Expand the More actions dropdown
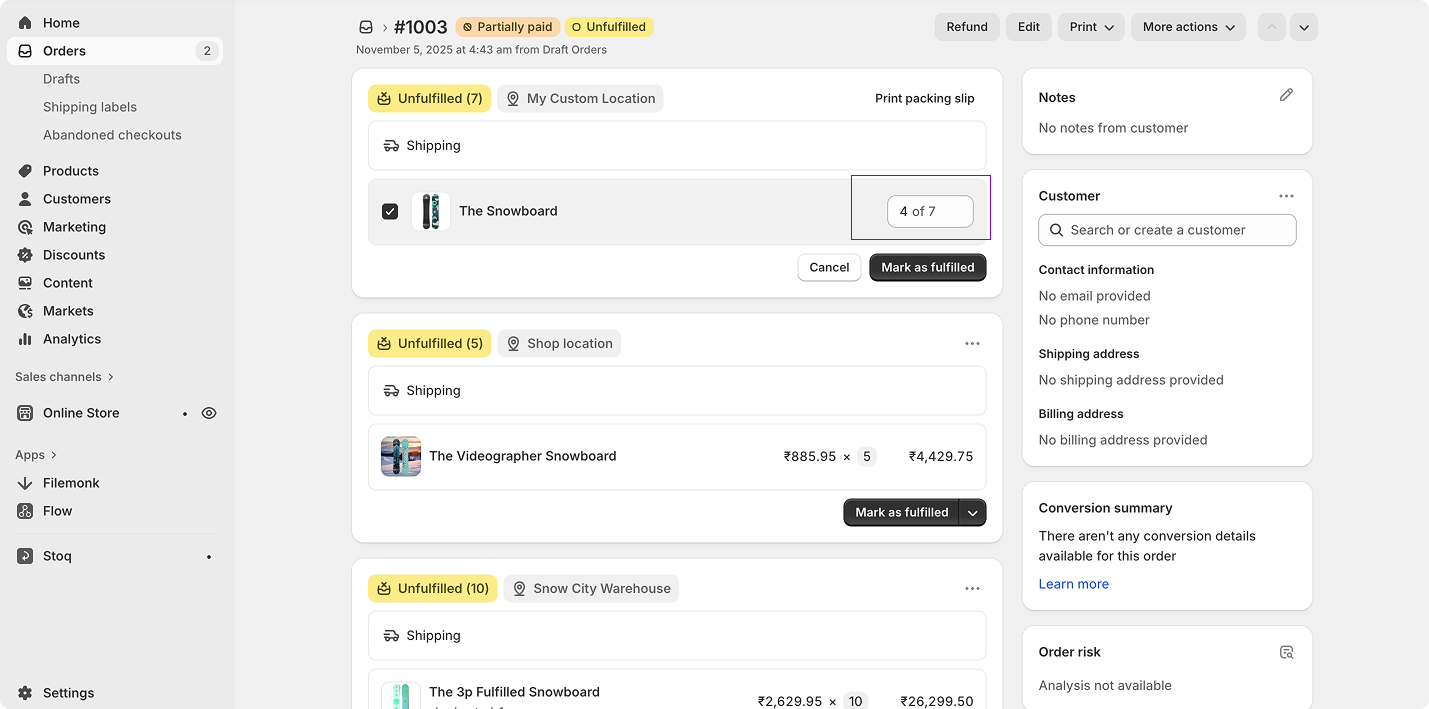 (x=1188, y=27)
